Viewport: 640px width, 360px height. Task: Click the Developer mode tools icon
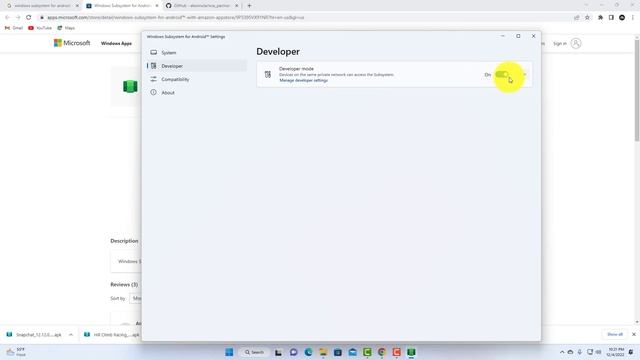coord(268,74)
